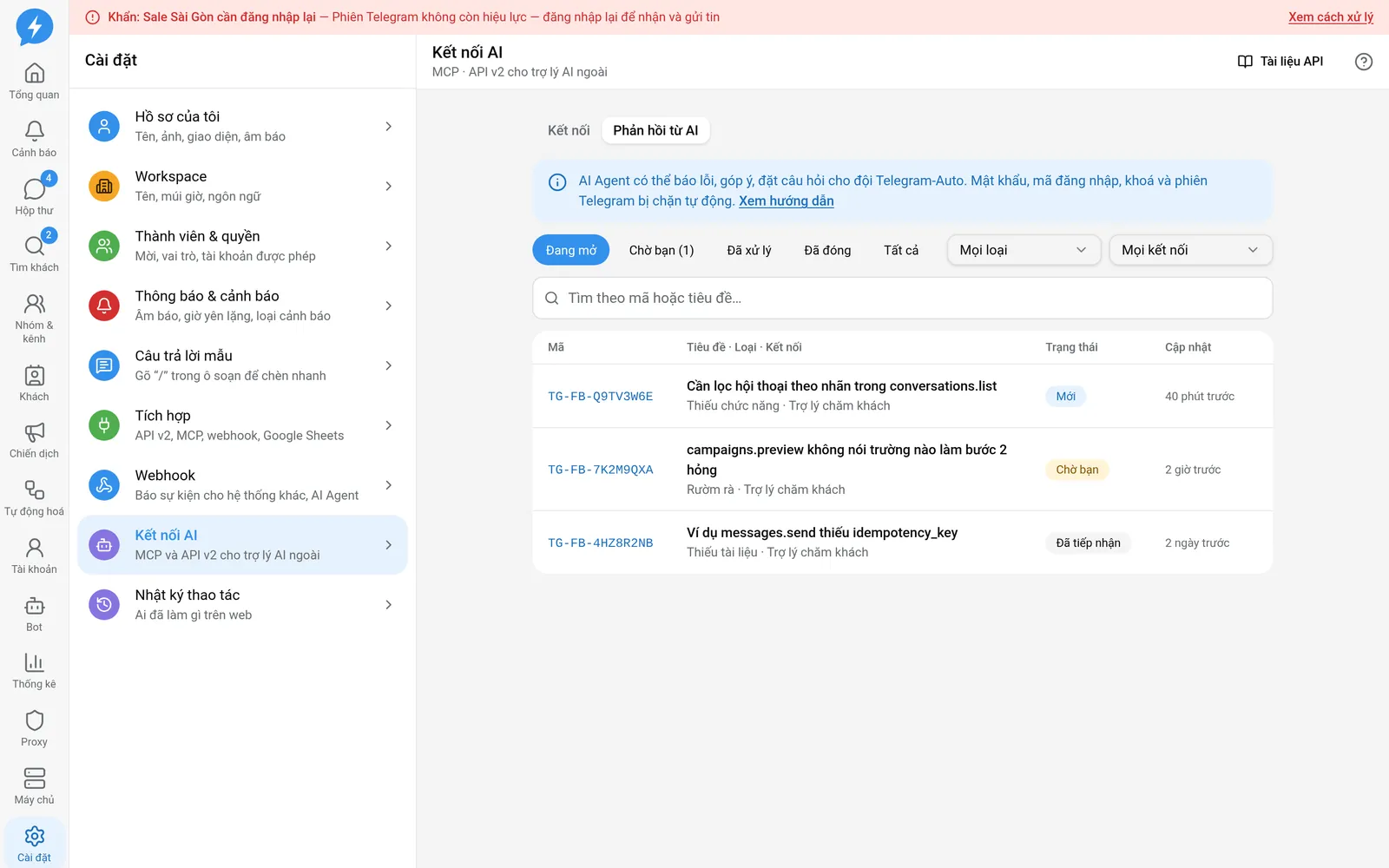
Task: Open Chiến dịch megaphone icon
Action: pos(34,441)
